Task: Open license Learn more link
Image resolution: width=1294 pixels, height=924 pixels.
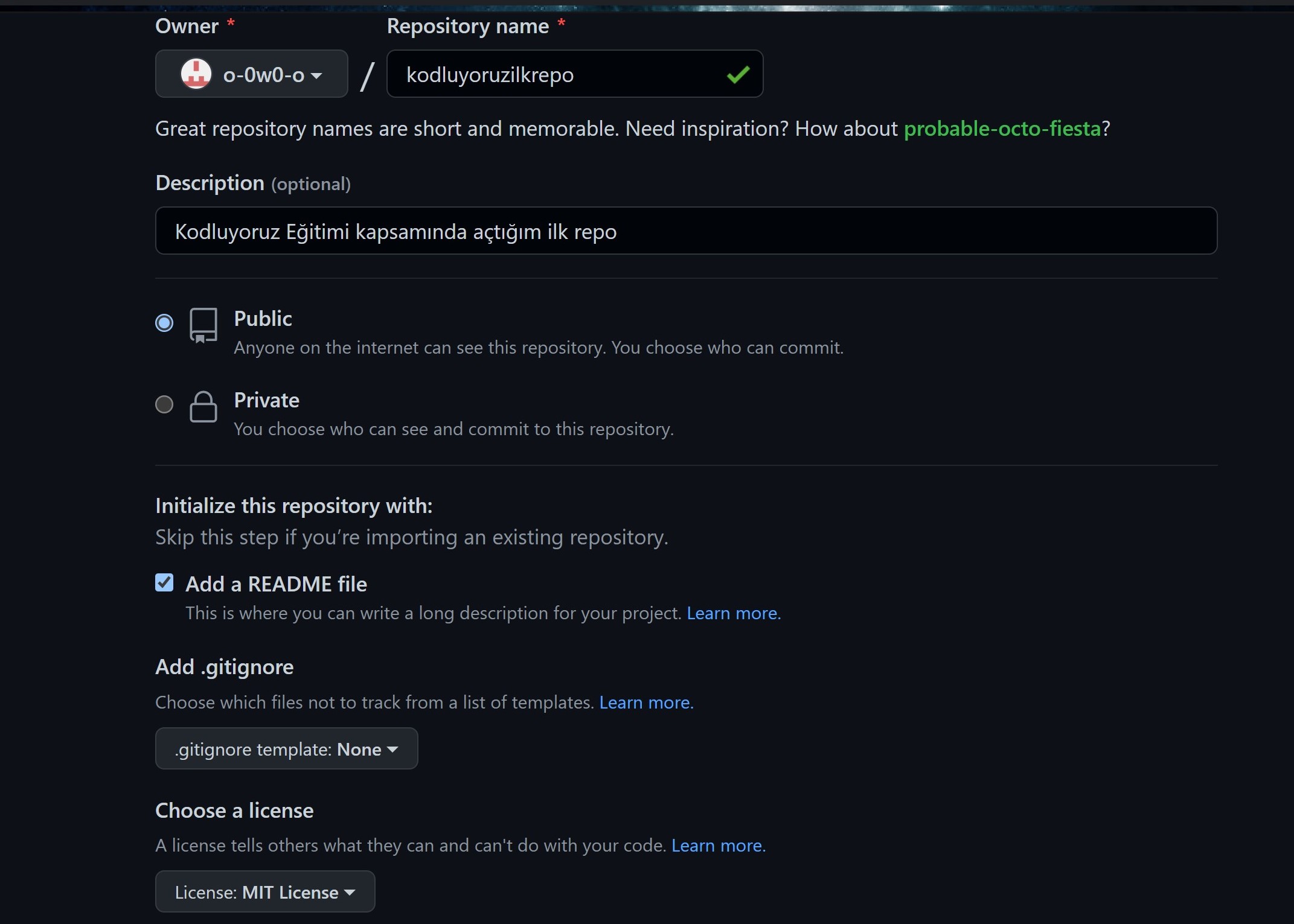Action: tap(719, 846)
